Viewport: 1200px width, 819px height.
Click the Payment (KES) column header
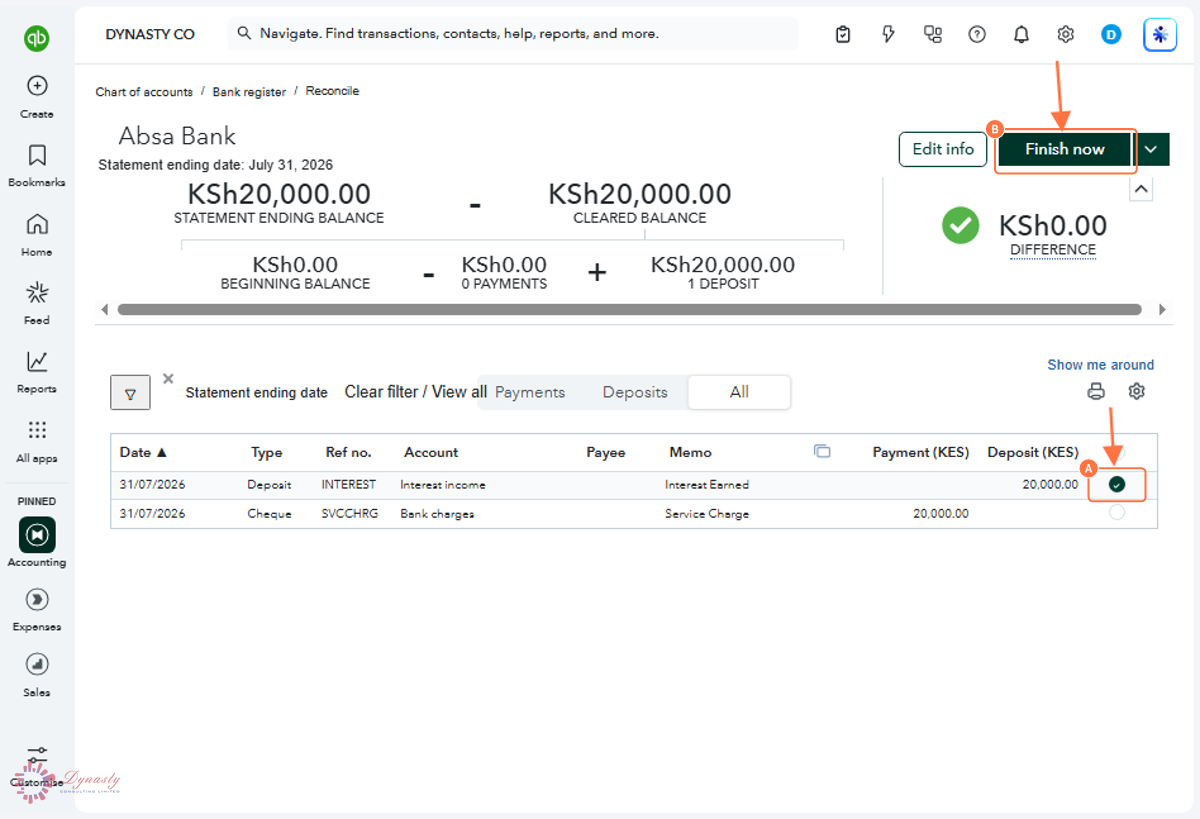coord(921,452)
